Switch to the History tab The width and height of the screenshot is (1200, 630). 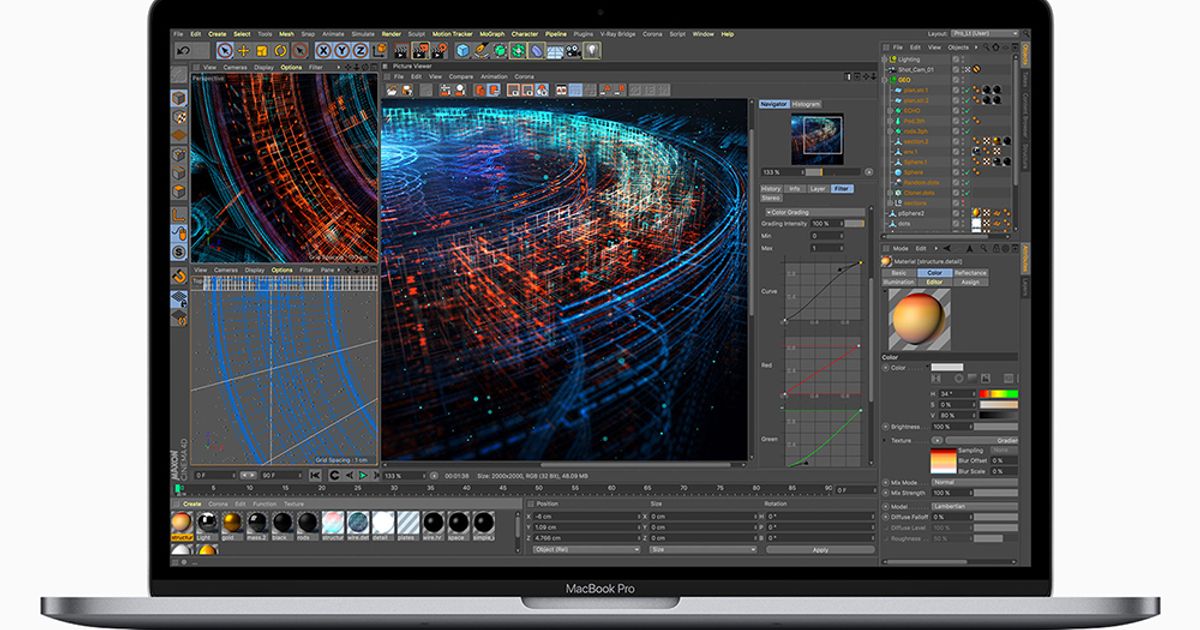point(771,188)
